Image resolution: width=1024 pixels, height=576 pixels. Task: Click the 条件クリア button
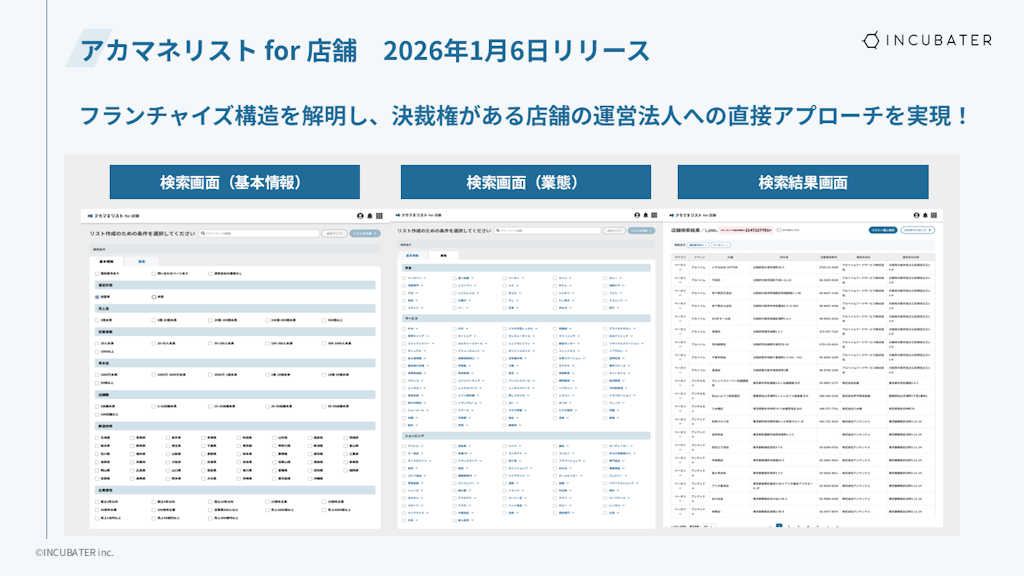[334, 233]
